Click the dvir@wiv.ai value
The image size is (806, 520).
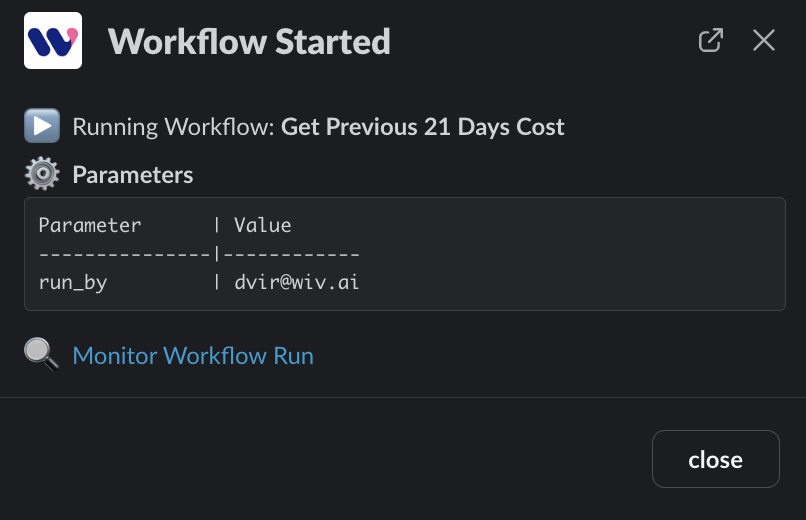click(x=296, y=283)
